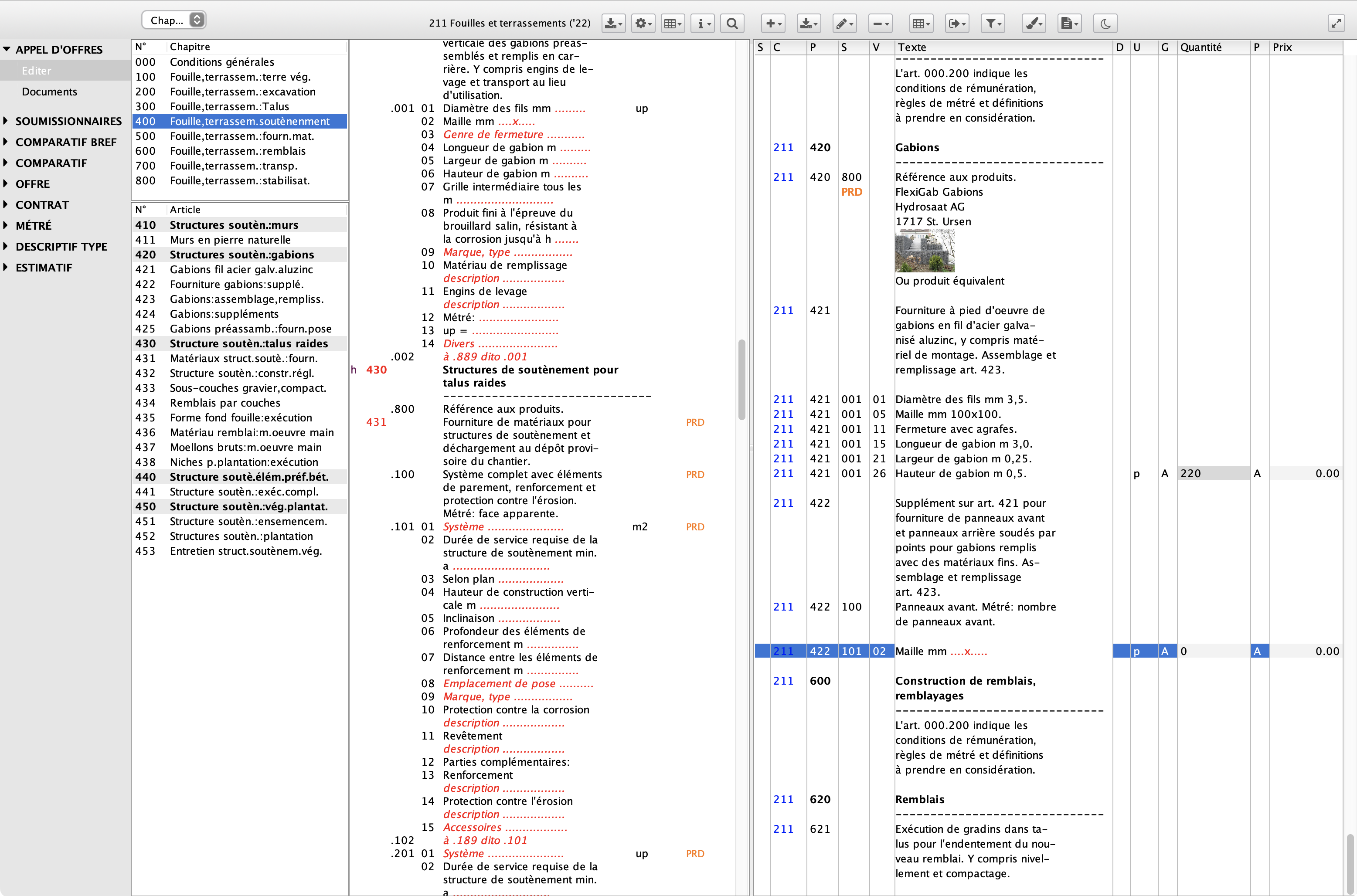This screenshot has height=896, width=1357.
Task: Click the blue 211 link on the 620 Remblais row
Action: pyautogui.click(x=783, y=799)
